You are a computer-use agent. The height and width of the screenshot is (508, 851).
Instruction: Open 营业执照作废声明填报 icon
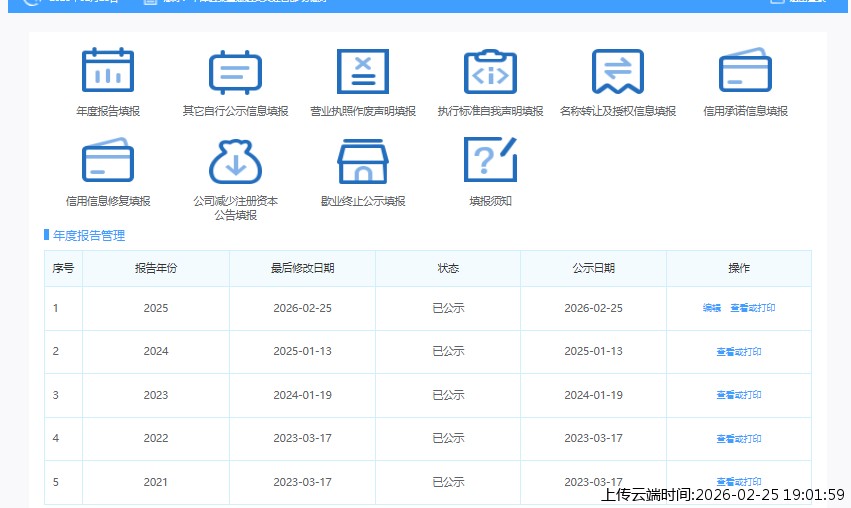[x=362, y=71]
